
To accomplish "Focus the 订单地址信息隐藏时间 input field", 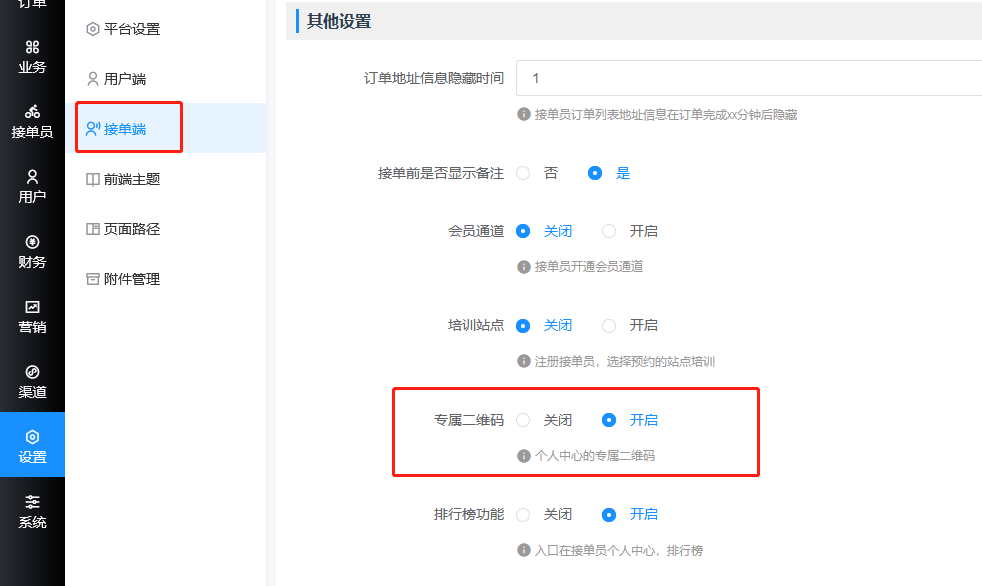I will [x=749, y=78].
